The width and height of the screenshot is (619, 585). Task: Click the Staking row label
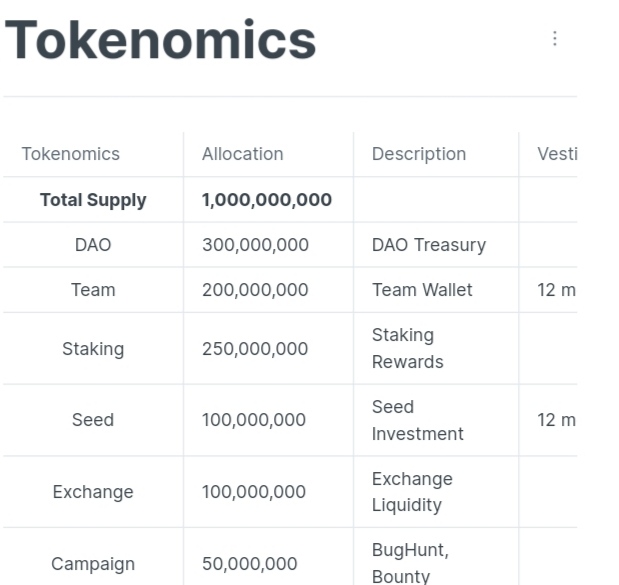click(x=93, y=349)
